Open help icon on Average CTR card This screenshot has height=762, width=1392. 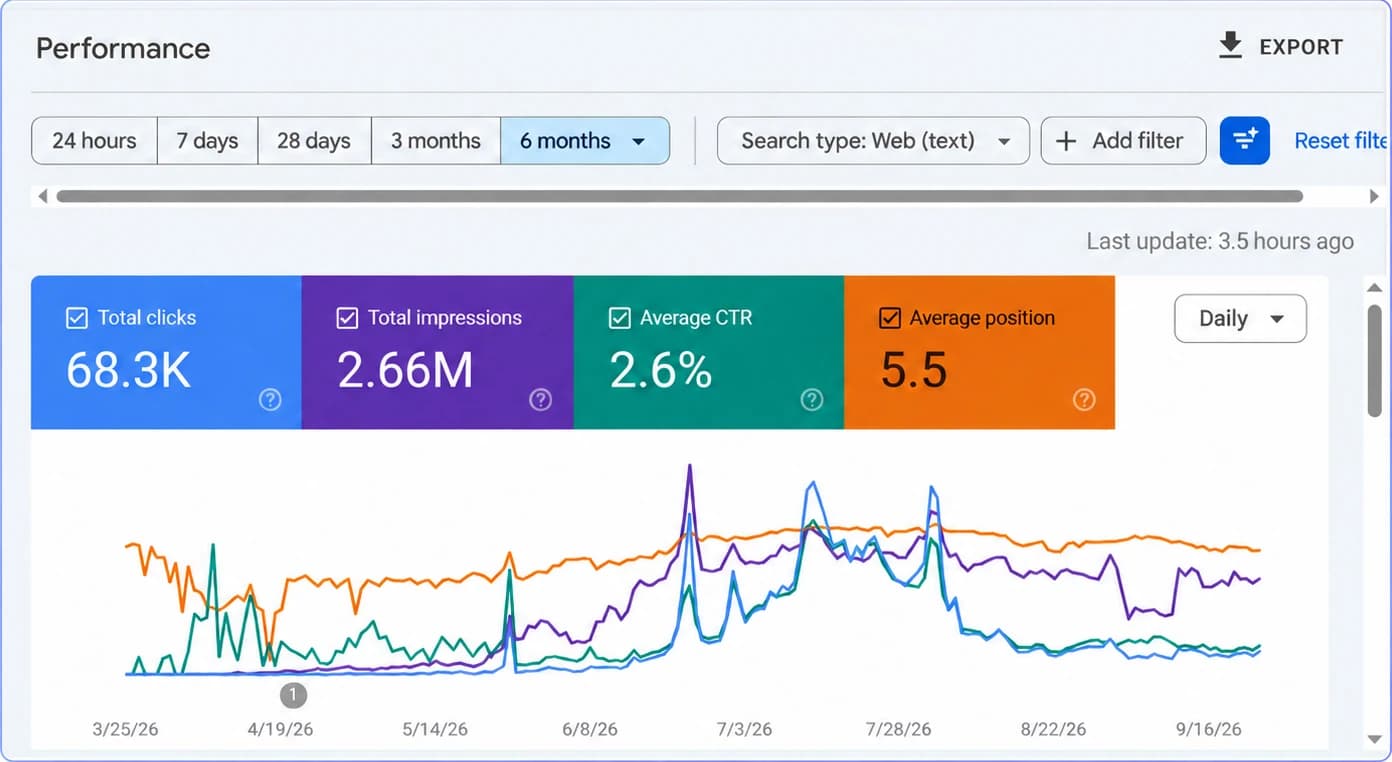click(x=812, y=400)
